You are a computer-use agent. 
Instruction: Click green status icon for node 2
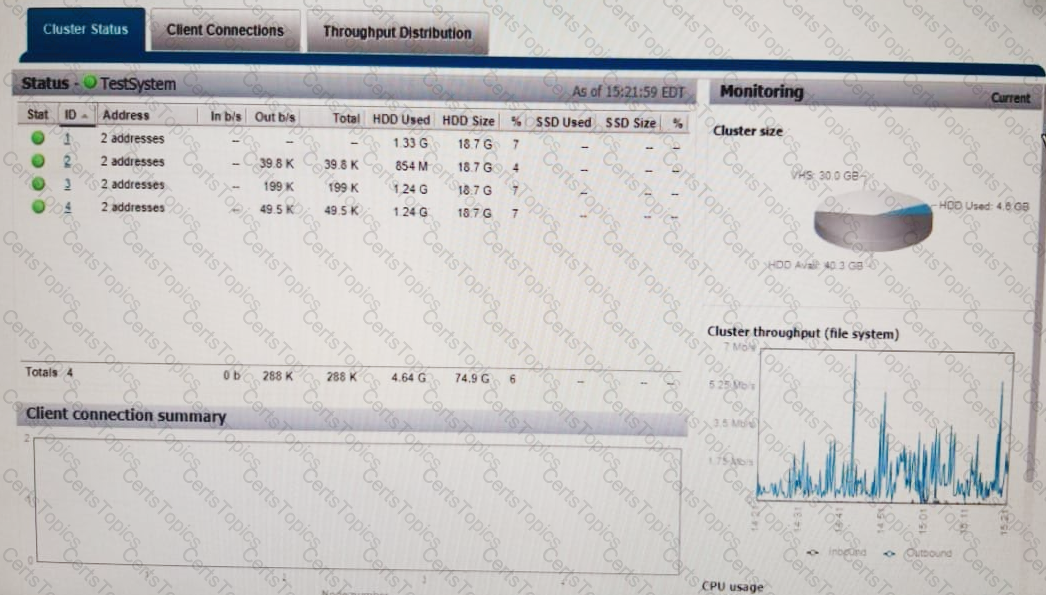(x=38, y=161)
